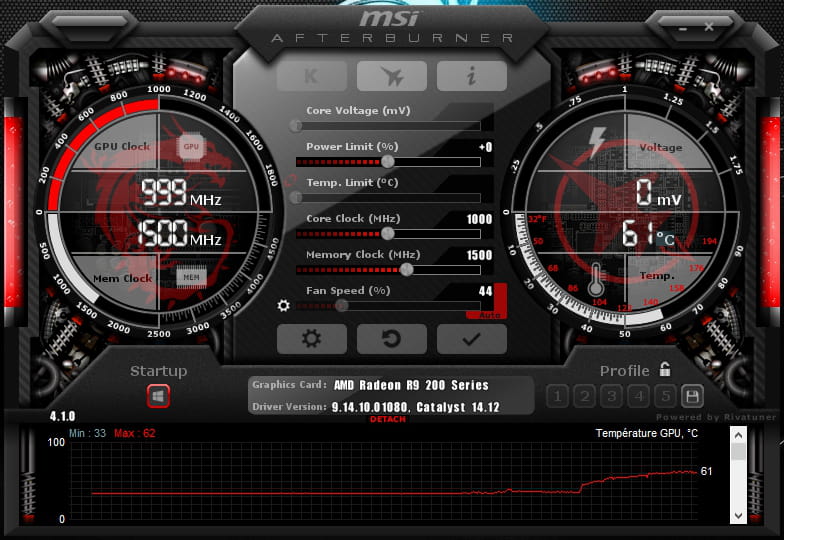Open settings with the gear button
Viewport: 816px width, 540px height.
point(311,339)
